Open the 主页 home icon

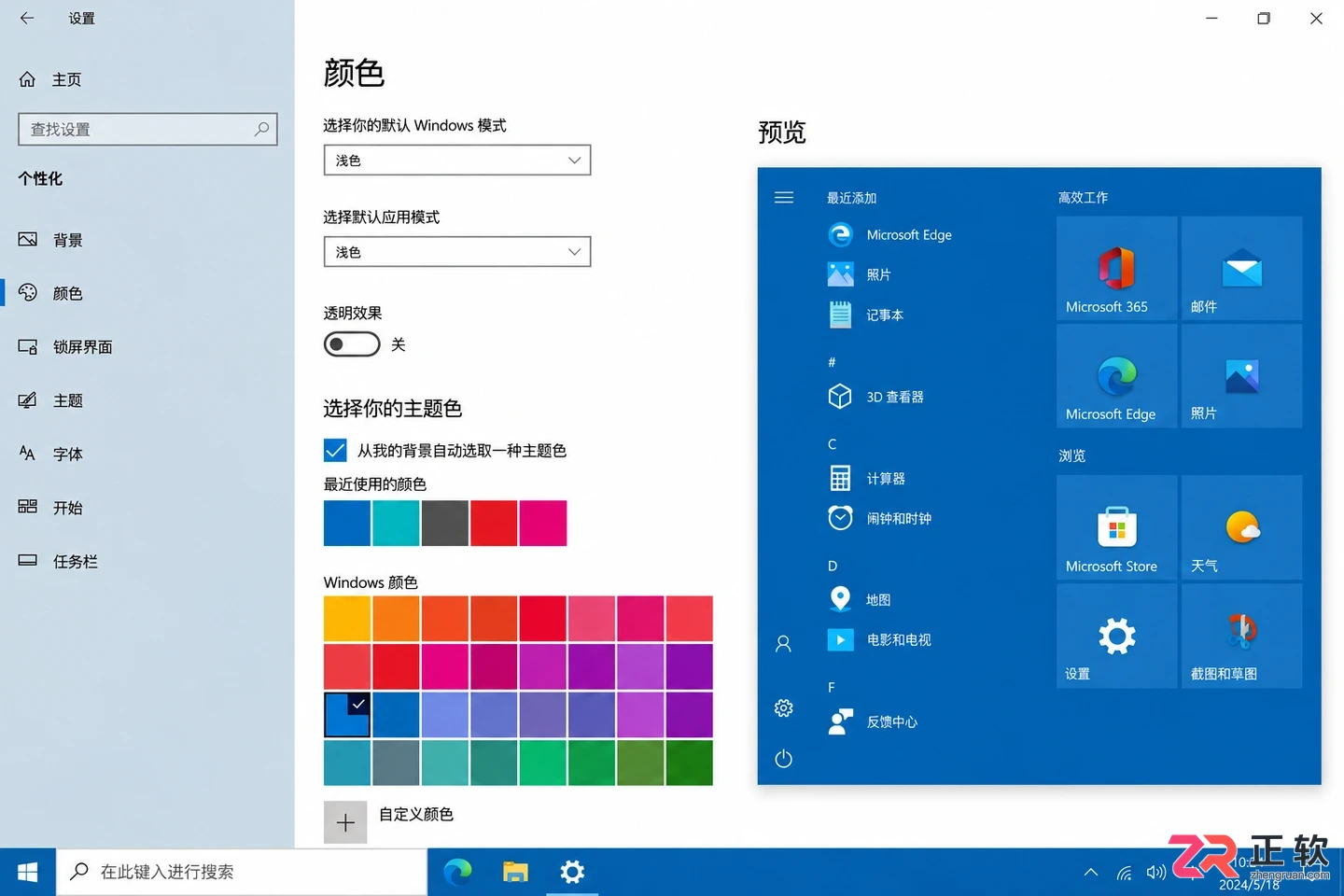point(28,79)
